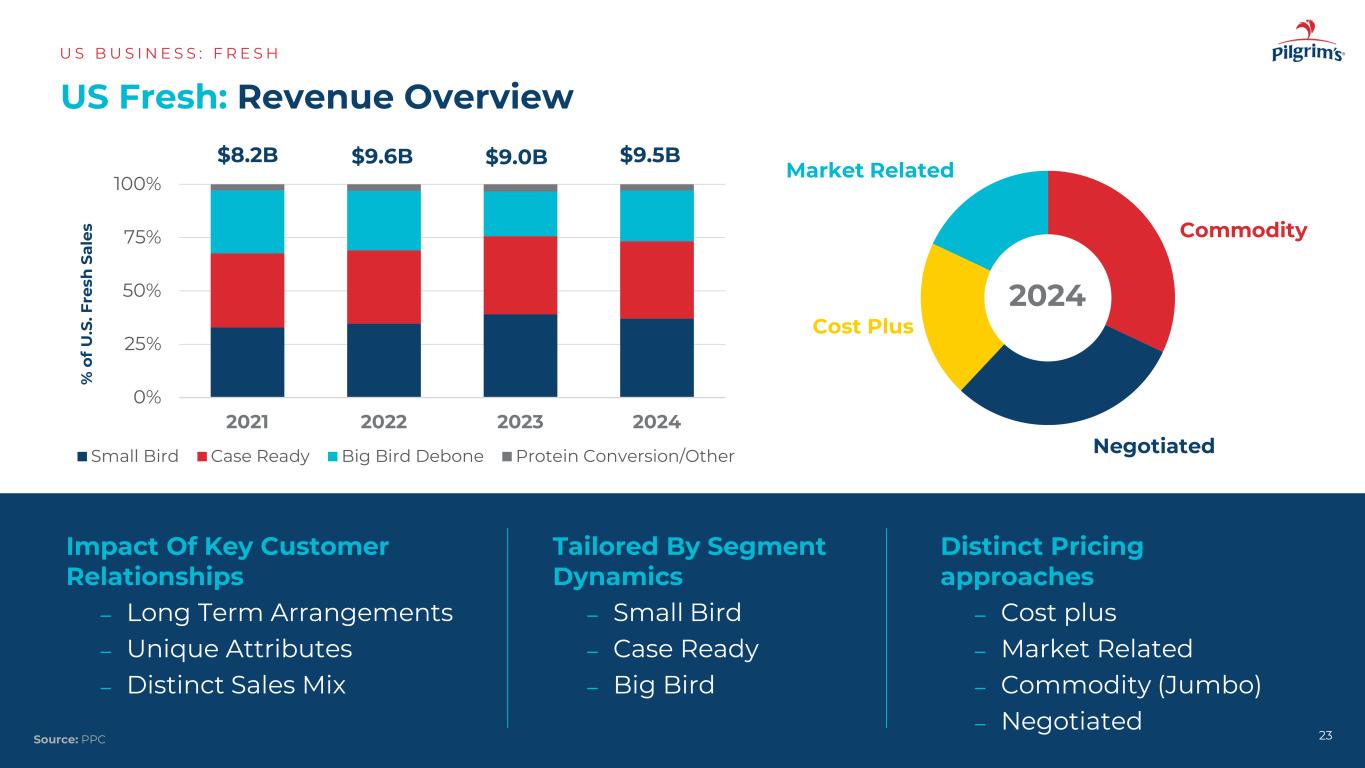The image size is (1365, 768).
Task: Click the Protein Conversion/Other legend swatch
Action: [506, 457]
